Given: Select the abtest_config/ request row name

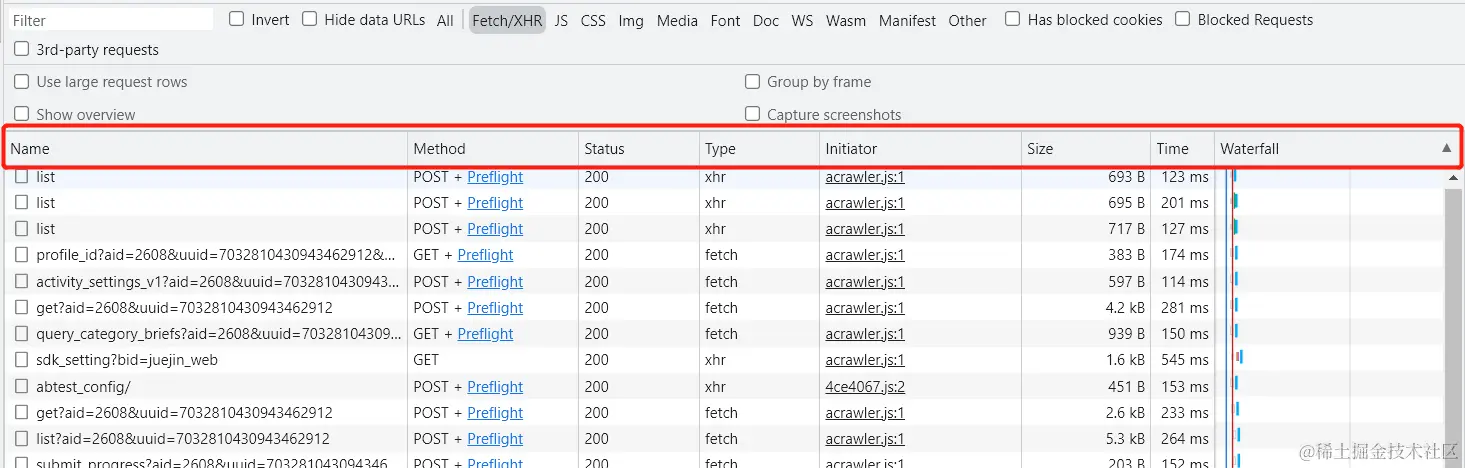Looking at the screenshot, I should point(83,386).
